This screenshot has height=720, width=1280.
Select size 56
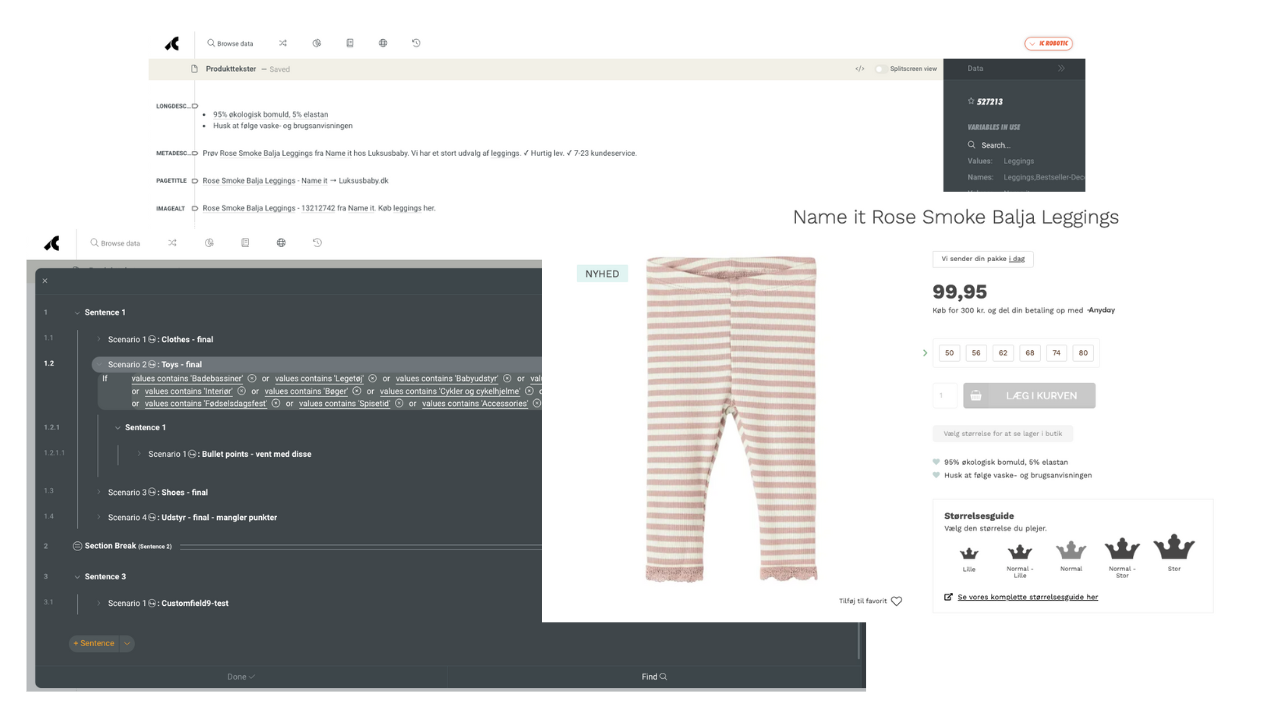[x=976, y=353]
